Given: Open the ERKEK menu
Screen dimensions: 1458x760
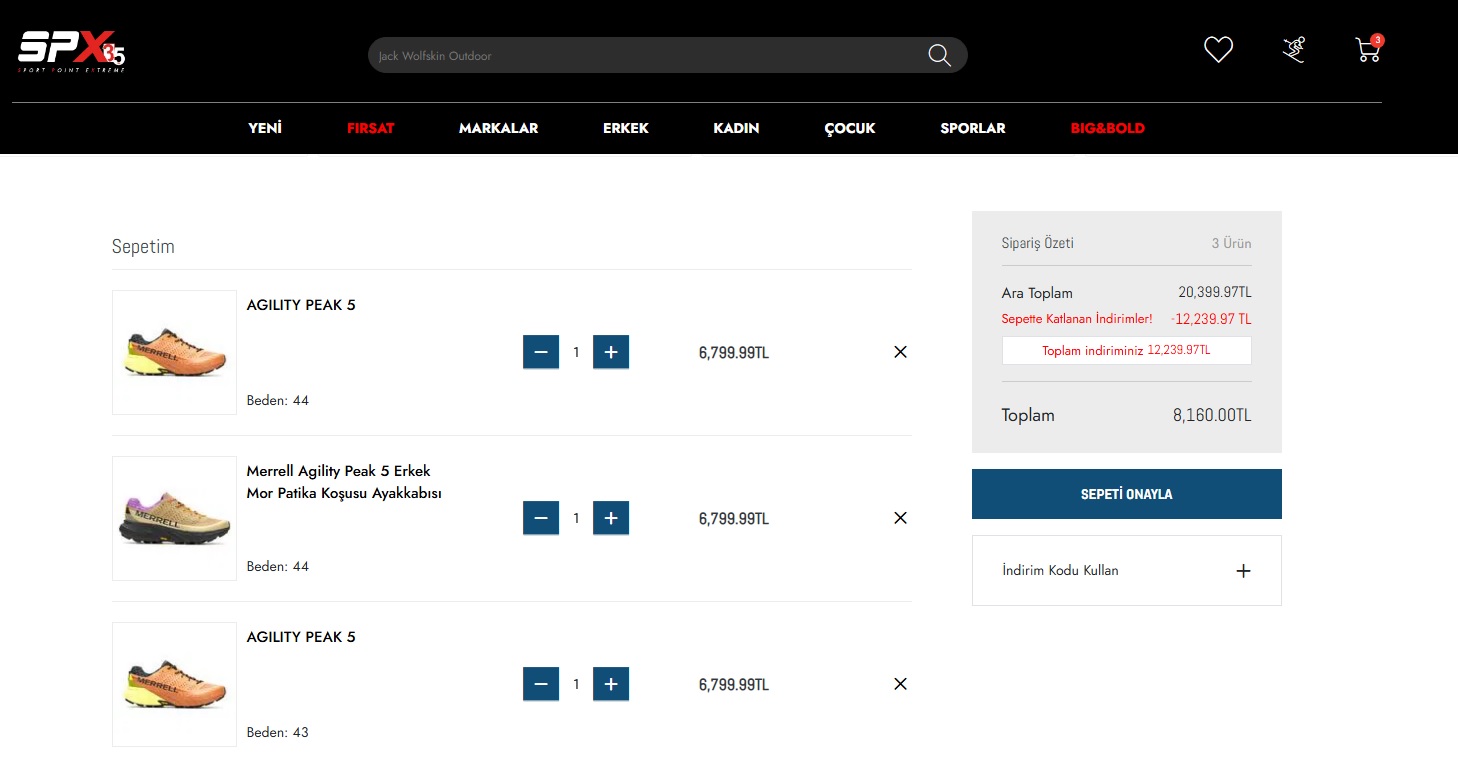Looking at the screenshot, I should coord(626,128).
